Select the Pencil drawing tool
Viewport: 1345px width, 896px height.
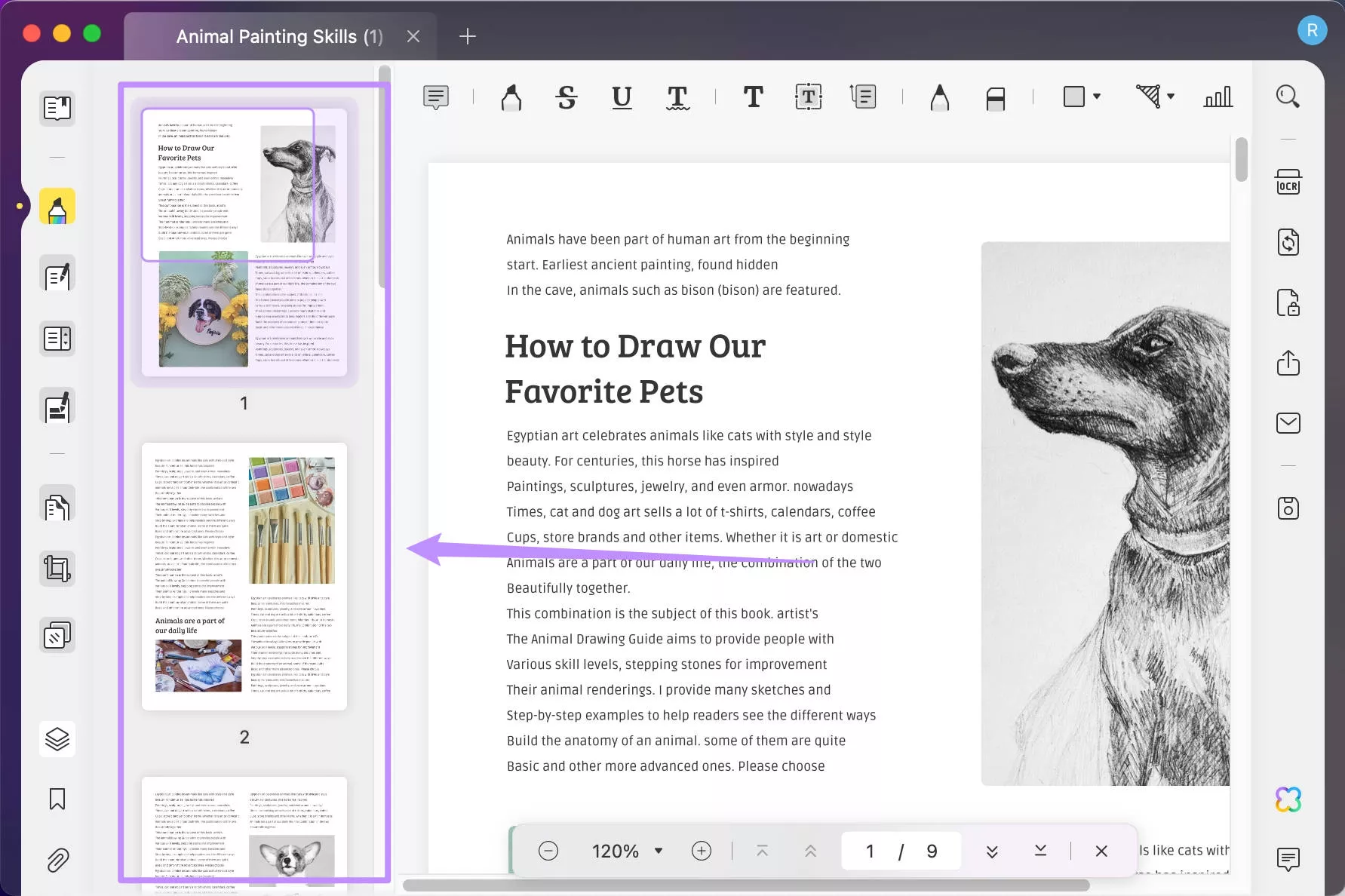(x=939, y=97)
